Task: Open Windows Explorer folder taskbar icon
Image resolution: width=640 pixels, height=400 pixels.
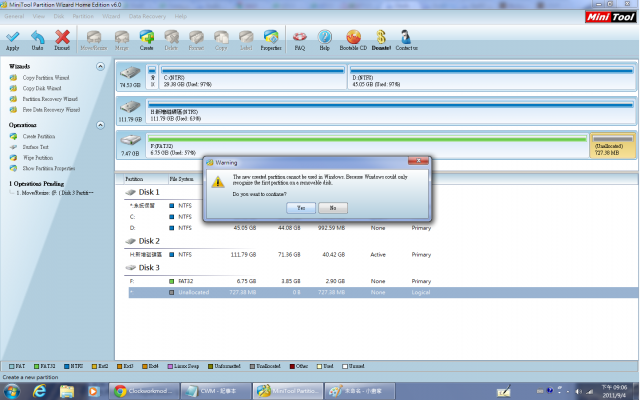Action: [x=67, y=391]
